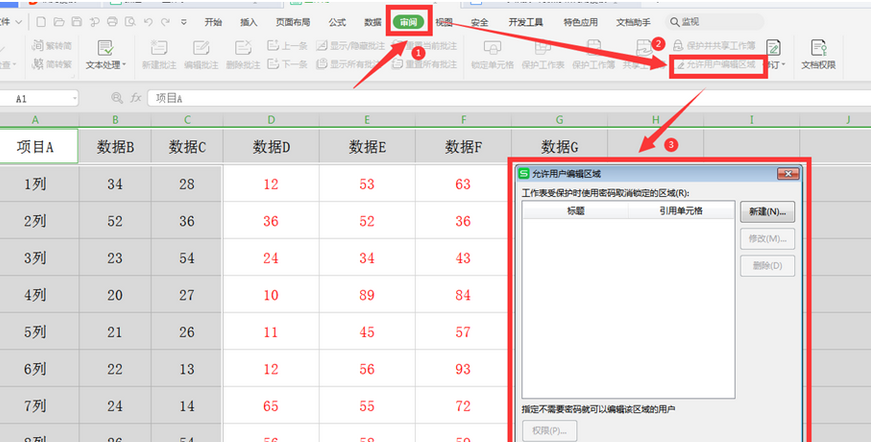This screenshot has height=442, width=871.
Task: Click the 引用单元格 column header in dialog
Action: click(681, 211)
